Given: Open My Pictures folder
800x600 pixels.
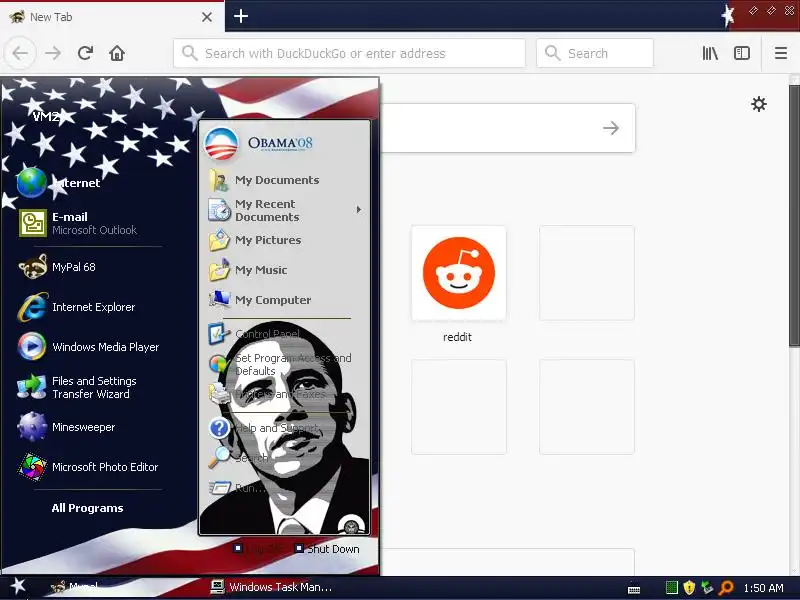Looking at the screenshot, I should 255,240.
